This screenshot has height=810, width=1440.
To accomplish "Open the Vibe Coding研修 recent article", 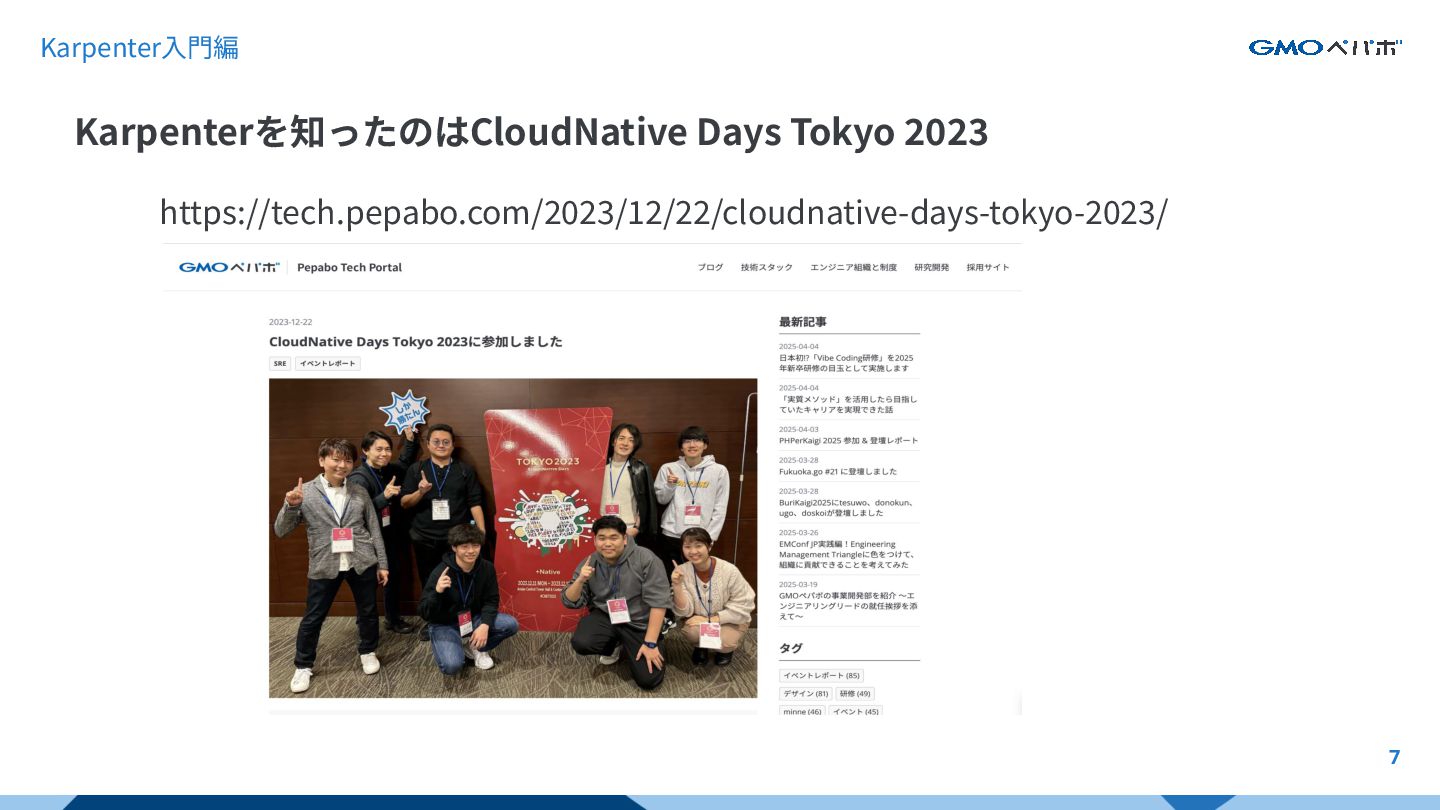I will point(847,363).
